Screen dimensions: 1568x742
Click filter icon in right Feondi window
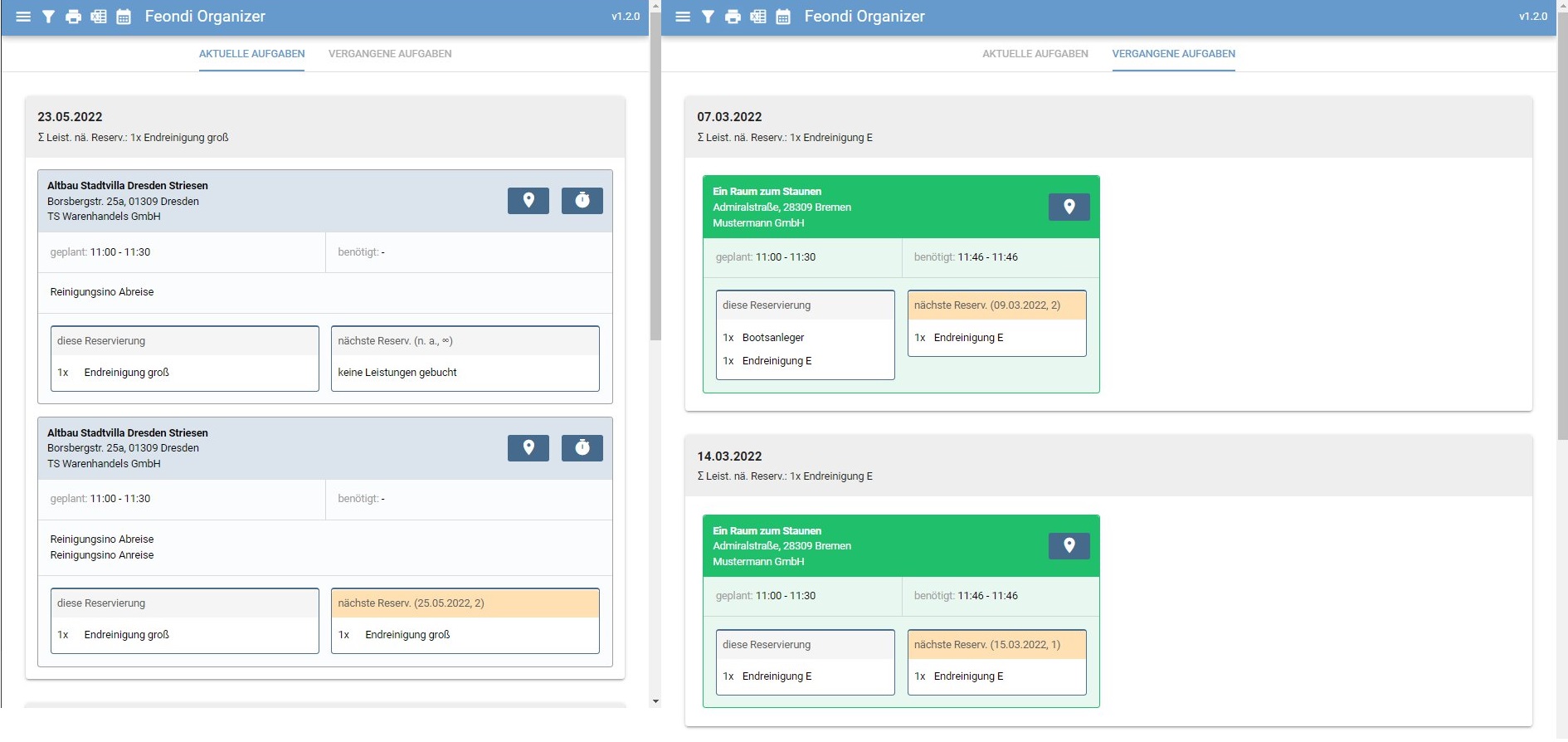coord(708,17)
